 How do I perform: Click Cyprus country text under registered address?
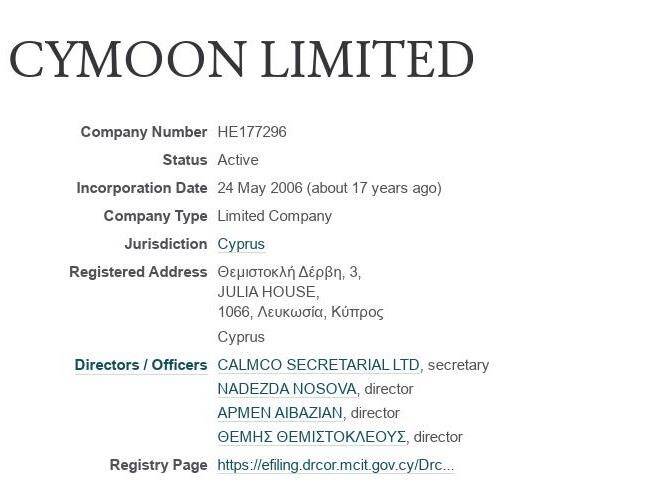click(x=241, y=337)
